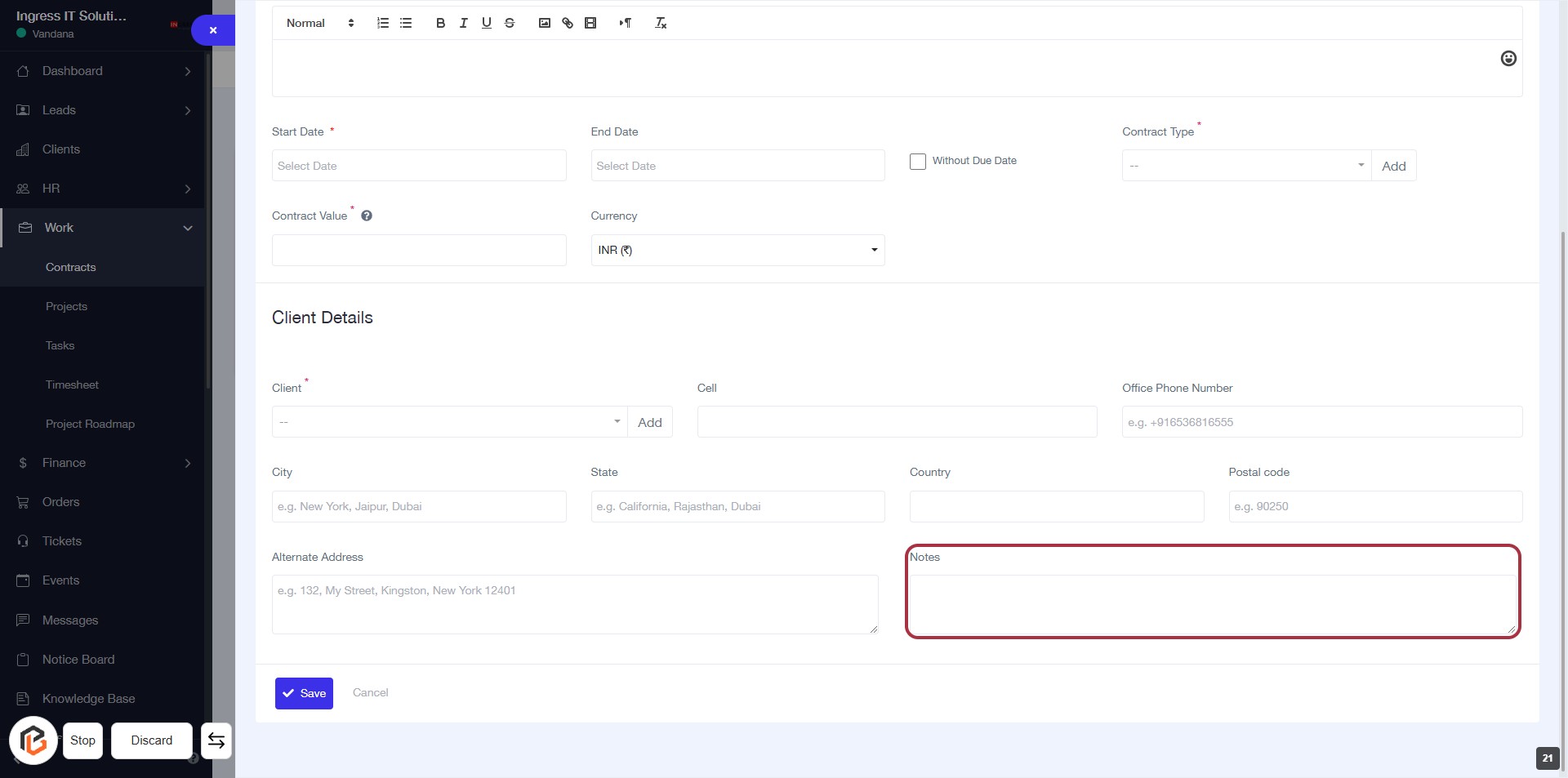Click Contract Value help question icon
Image resolution: width=1568 pixels, height=778 pixels.
[367, 216]
